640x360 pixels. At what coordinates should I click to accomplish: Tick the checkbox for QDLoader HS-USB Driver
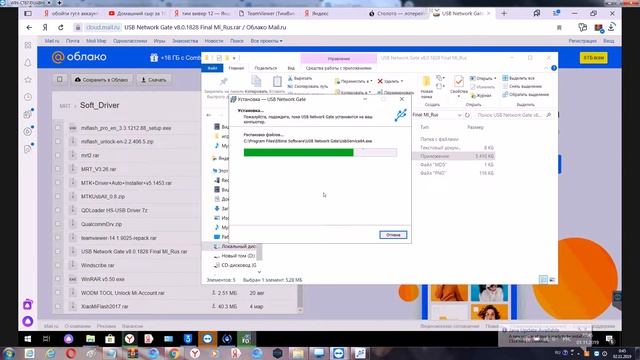pos(58,210)
